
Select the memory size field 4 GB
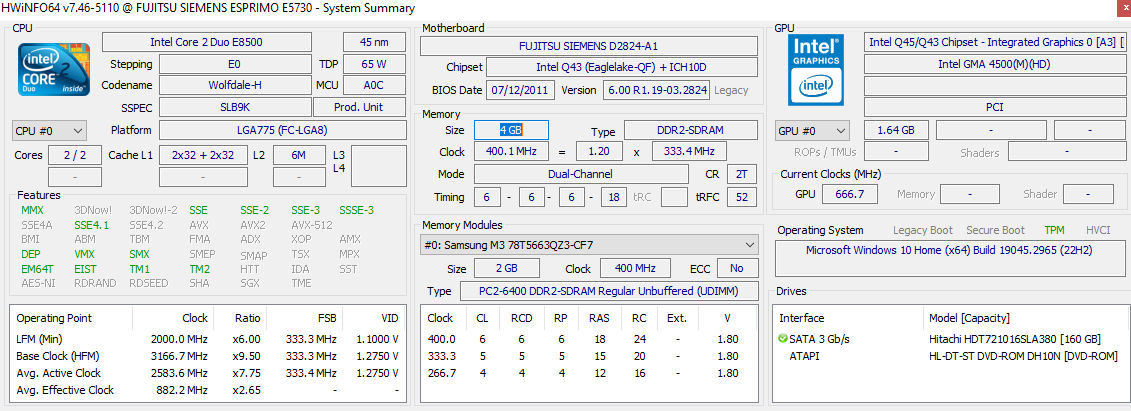point(511,131)
